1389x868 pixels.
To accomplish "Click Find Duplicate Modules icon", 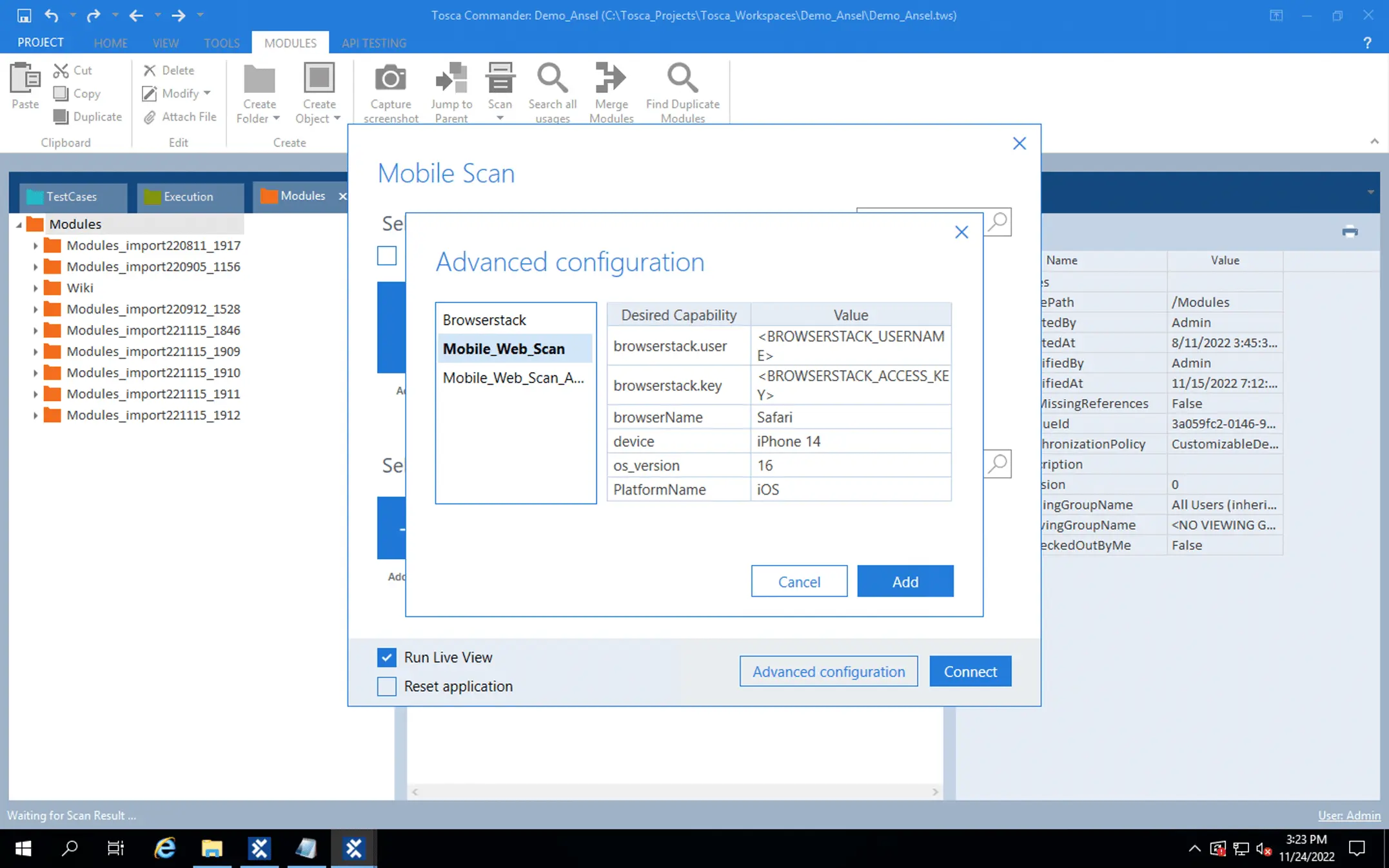I will [x=682, y=79].
